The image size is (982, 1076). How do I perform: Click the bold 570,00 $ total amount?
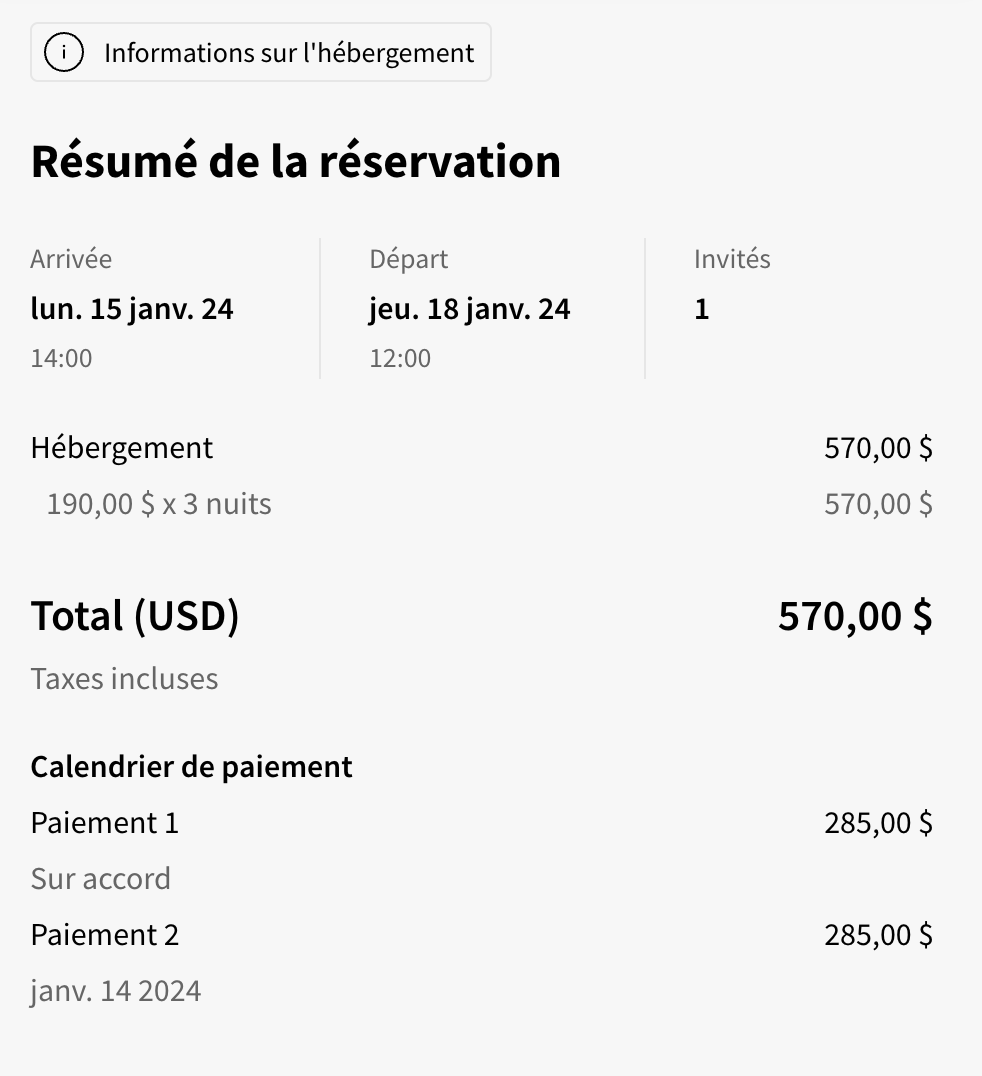854,616
